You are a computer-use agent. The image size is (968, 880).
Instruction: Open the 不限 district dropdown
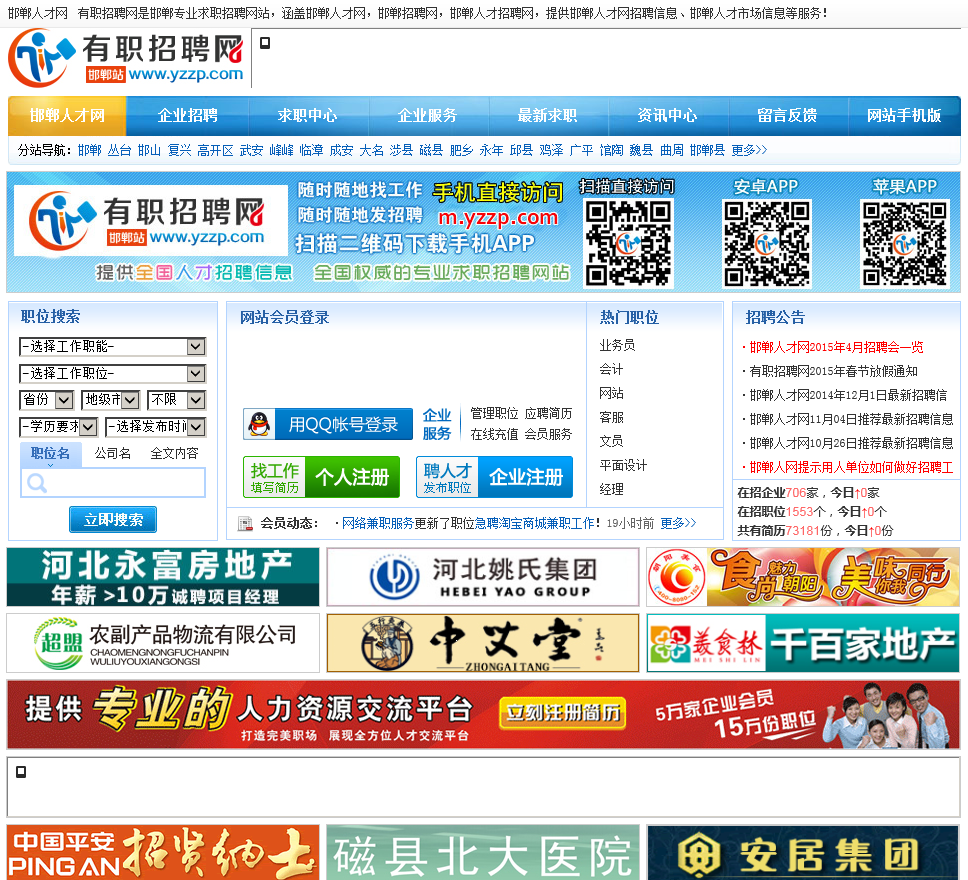[177, 400]
